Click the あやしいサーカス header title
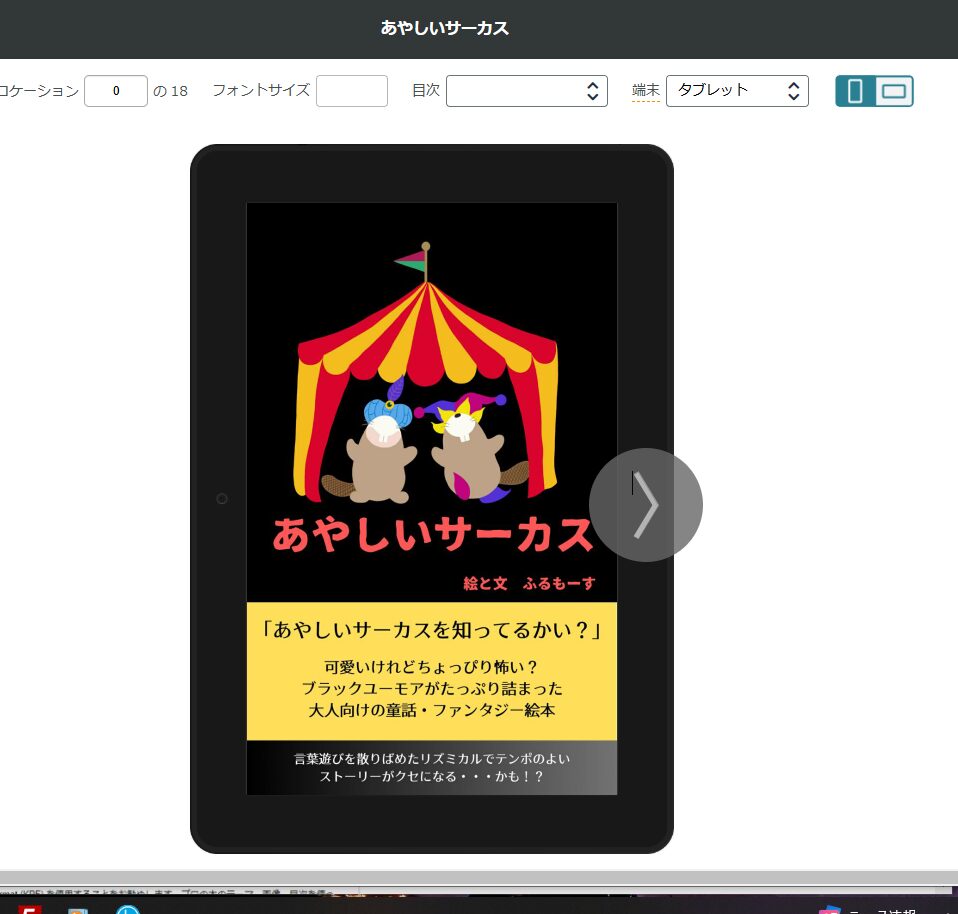Screen dimensions: 958x914 [x=445, y=28]
